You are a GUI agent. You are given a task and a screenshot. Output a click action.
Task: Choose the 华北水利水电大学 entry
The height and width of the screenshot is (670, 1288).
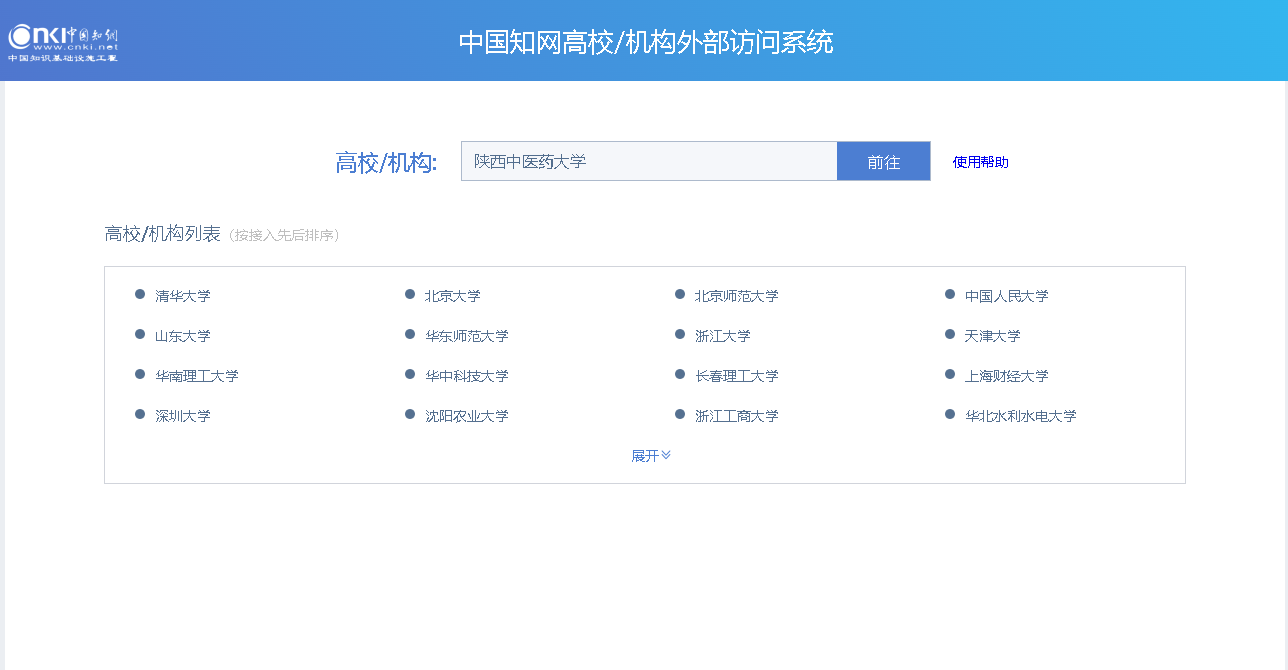click(1021, 416)
